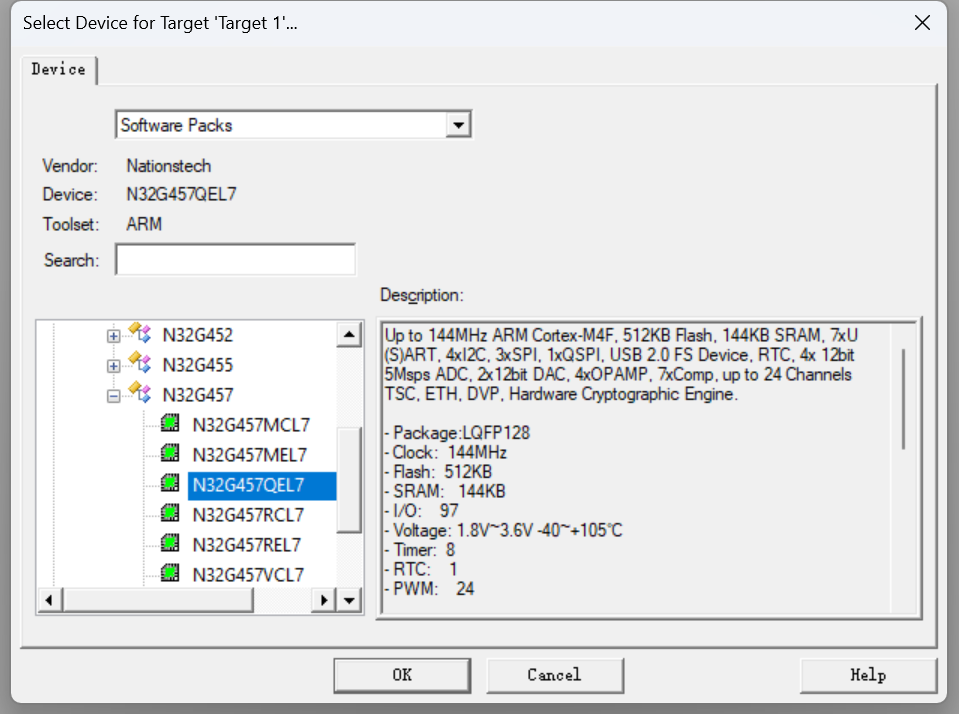Select the Device tab
Viewport: 959px width, 714px height.
point(59,69)
